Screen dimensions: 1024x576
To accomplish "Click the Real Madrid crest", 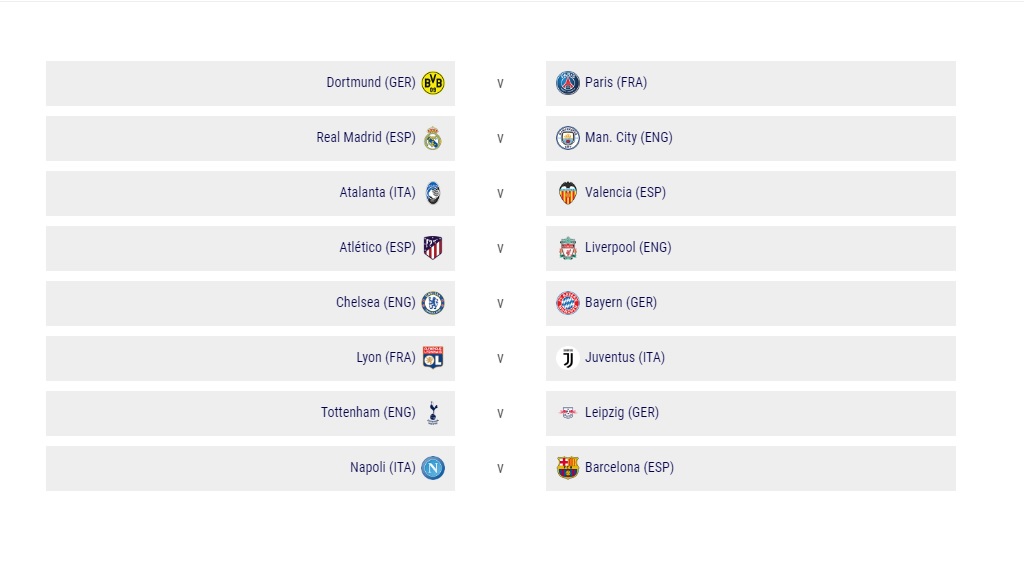I will pos(433,138).
